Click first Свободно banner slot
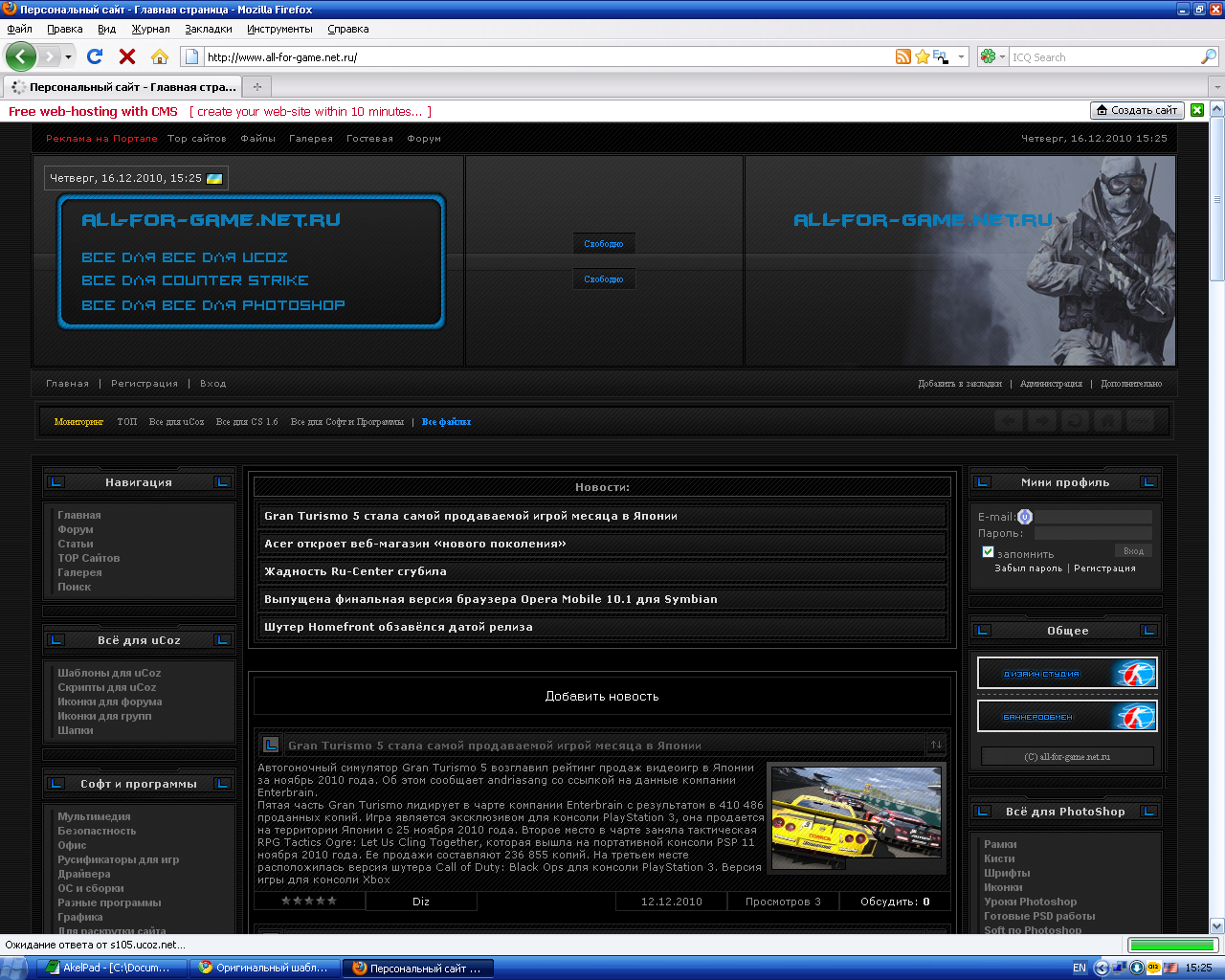Screen dimensions: 1225x980 604,244
